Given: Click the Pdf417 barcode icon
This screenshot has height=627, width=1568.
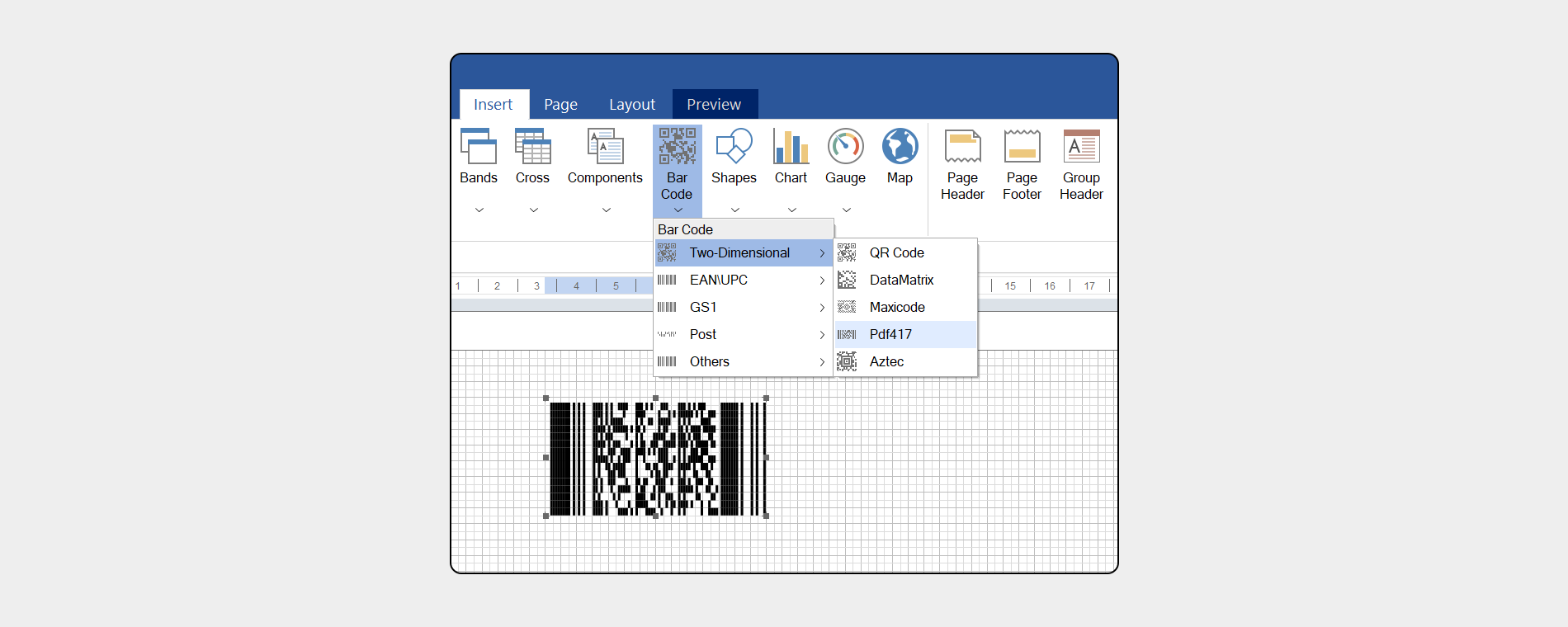Looking at the screenshot, I should point(847,334).
